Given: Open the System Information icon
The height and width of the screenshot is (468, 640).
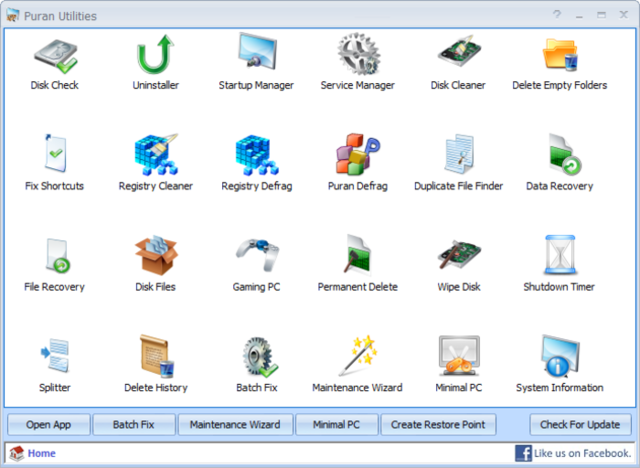Looking at the screenshot, I should (x=560, y=355).
